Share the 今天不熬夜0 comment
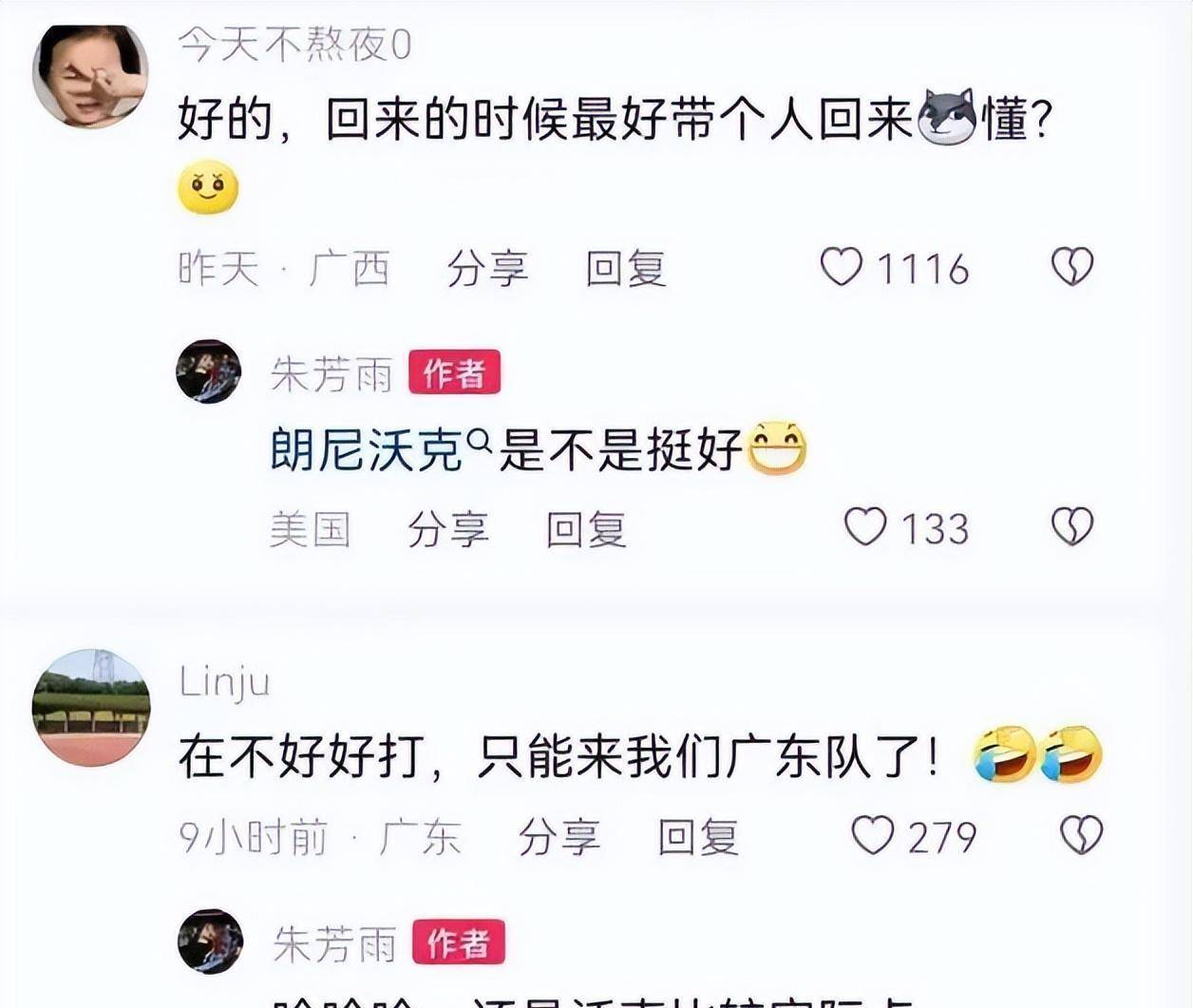 487,269
